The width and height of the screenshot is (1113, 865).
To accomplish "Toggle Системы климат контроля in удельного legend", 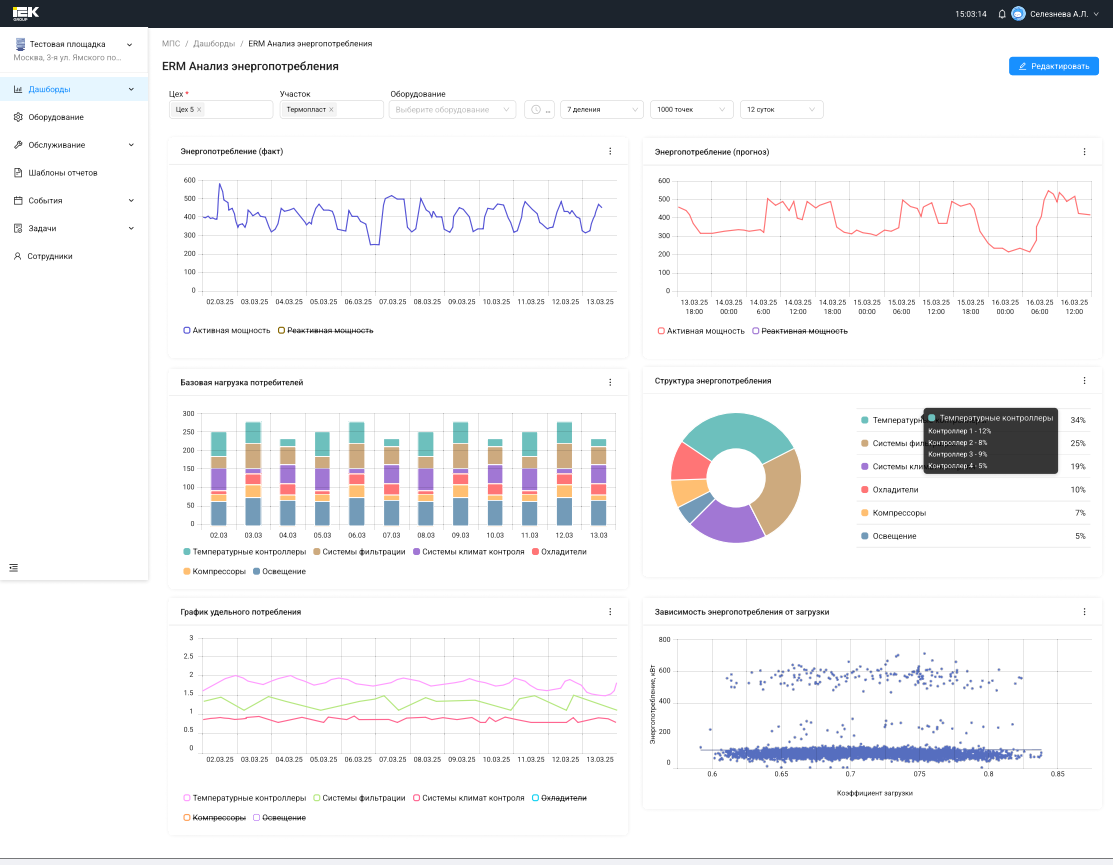I will point(468,798).
